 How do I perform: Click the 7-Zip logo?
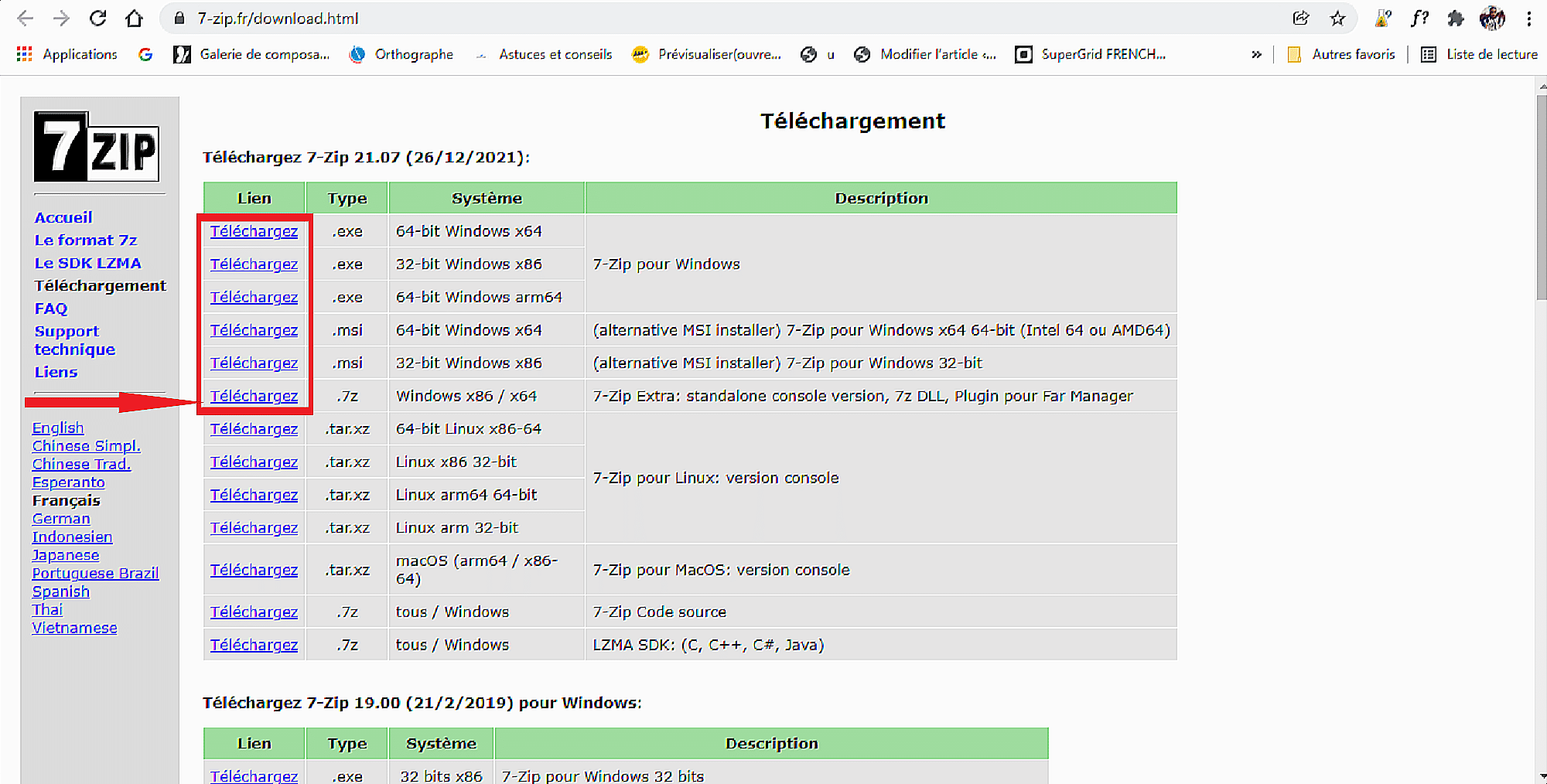(97, 146)
